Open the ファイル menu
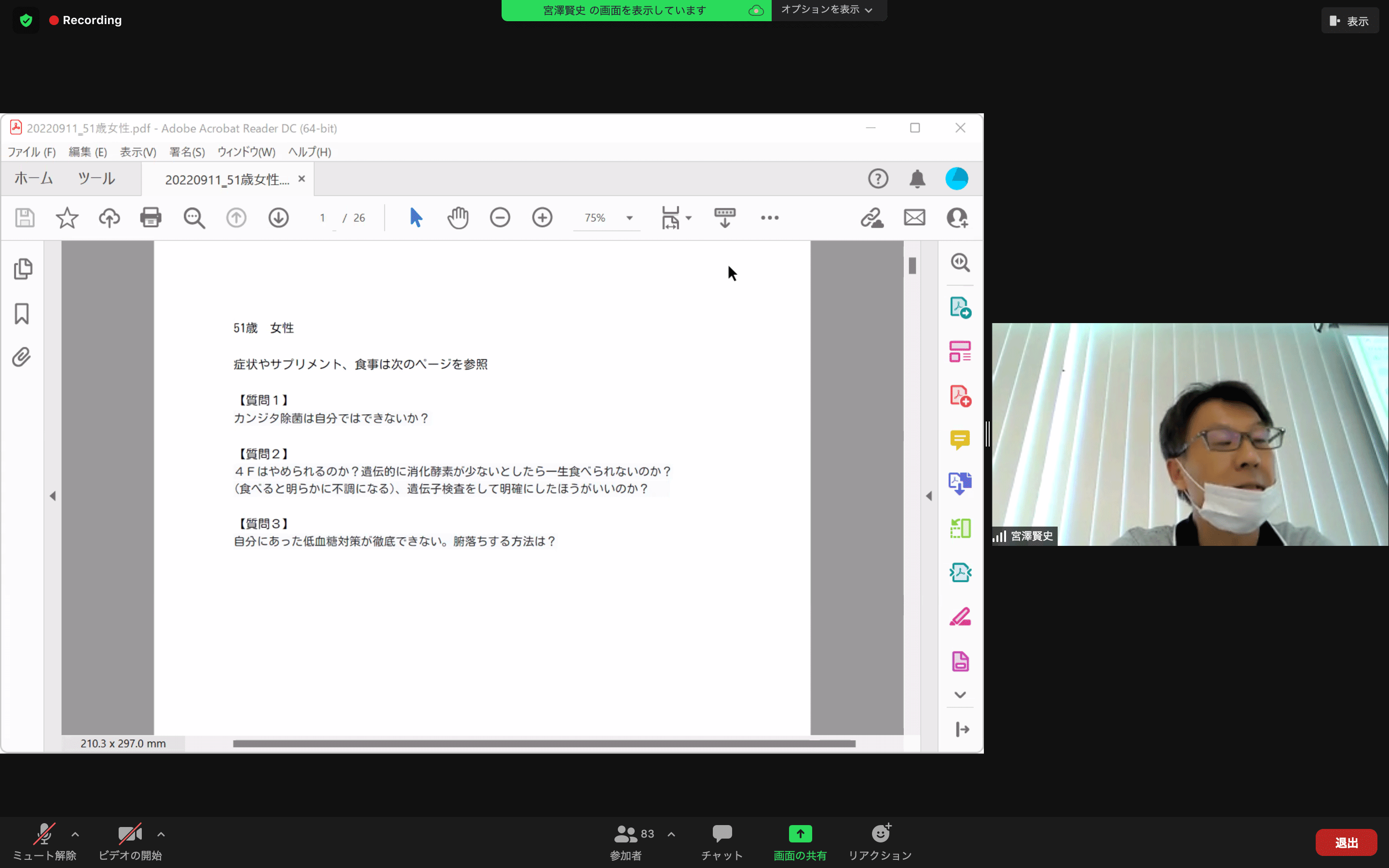Viewport: 1389px width, 868px height. point(31,152)
